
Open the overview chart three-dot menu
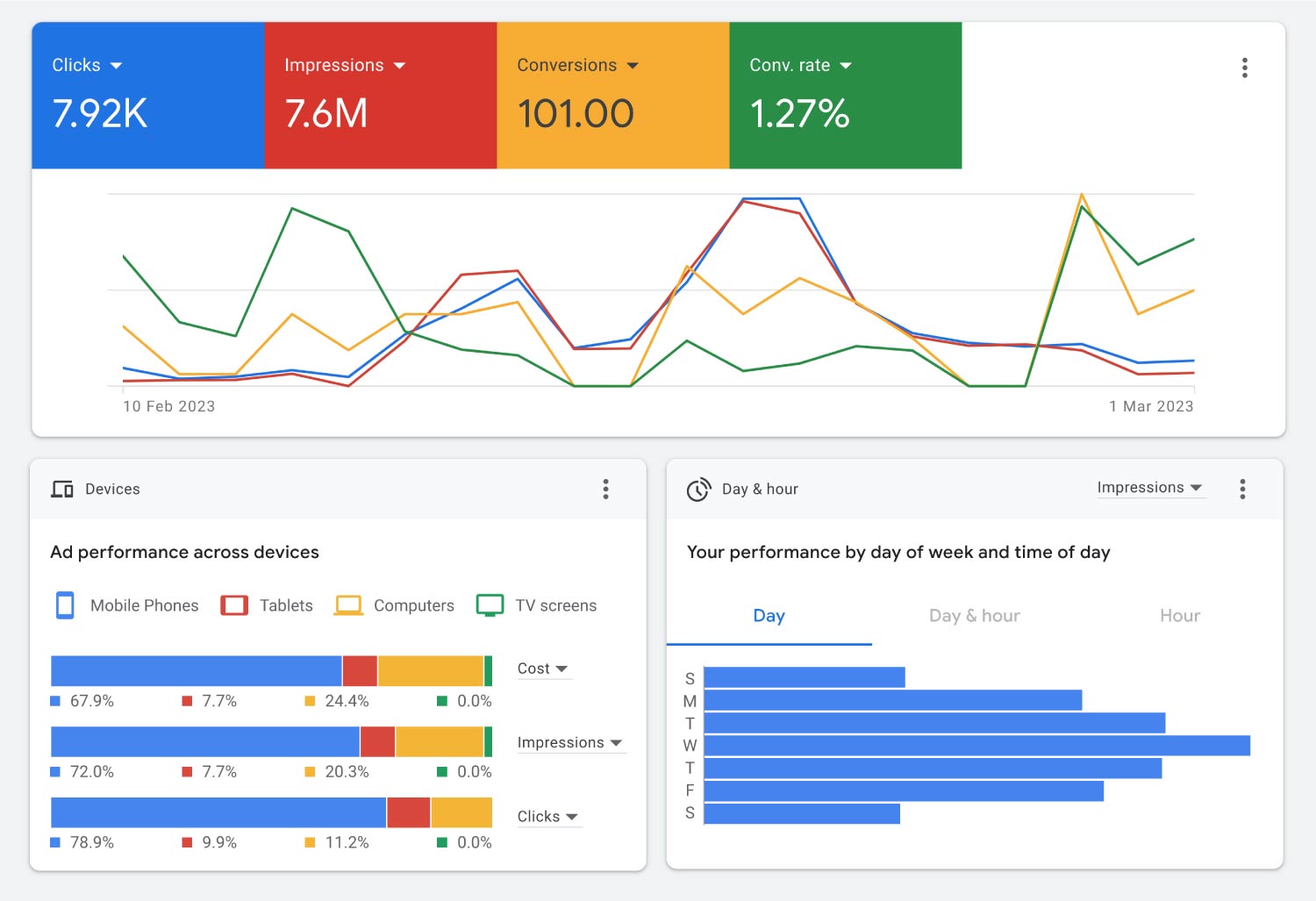pyautogui.click(x=1244, y=68)
